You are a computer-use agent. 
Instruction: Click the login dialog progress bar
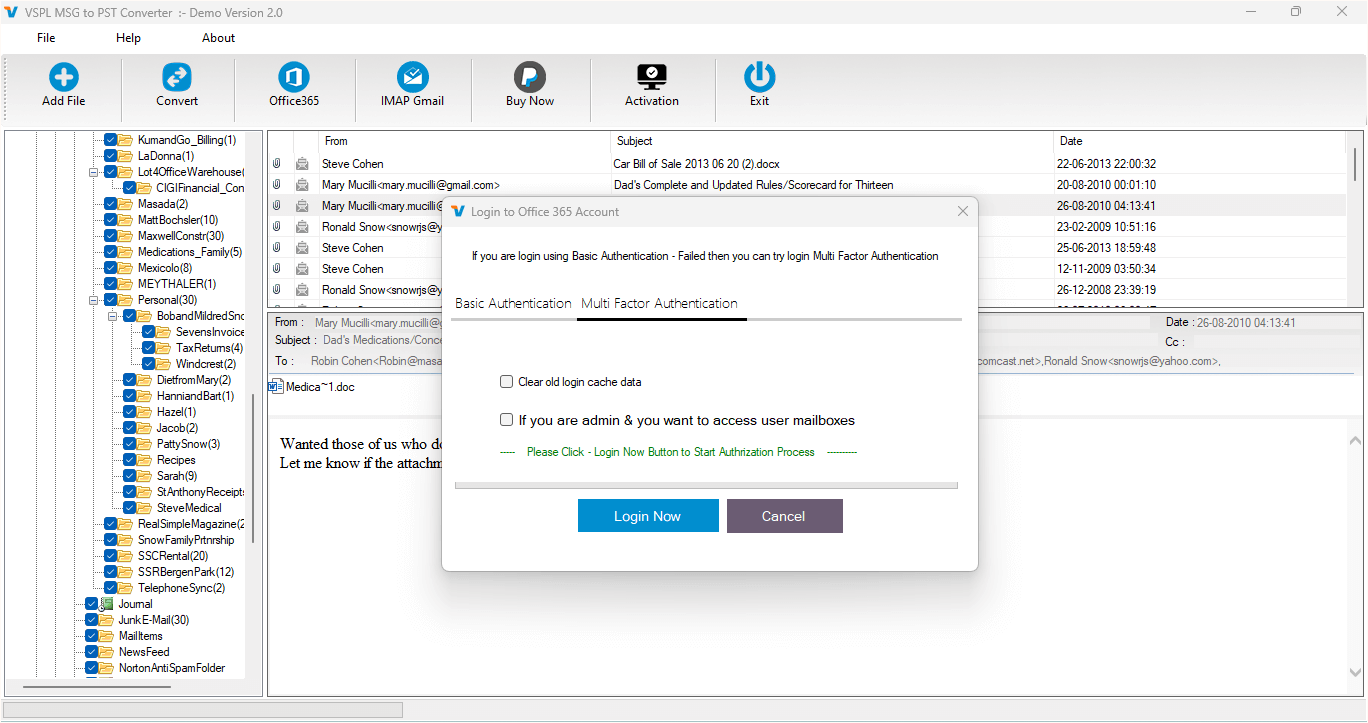[706, 485]
